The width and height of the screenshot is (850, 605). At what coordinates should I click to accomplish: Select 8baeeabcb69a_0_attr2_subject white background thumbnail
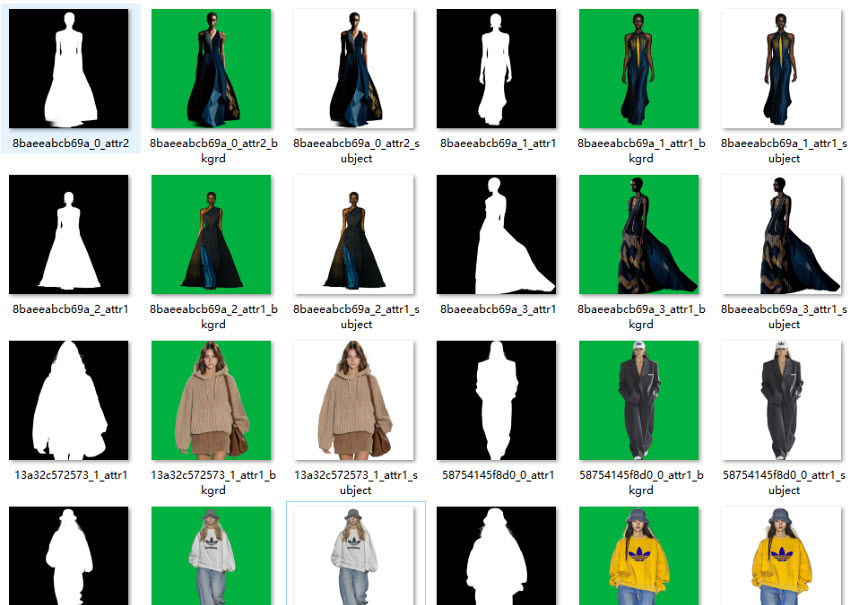click(x=355, y=68)
